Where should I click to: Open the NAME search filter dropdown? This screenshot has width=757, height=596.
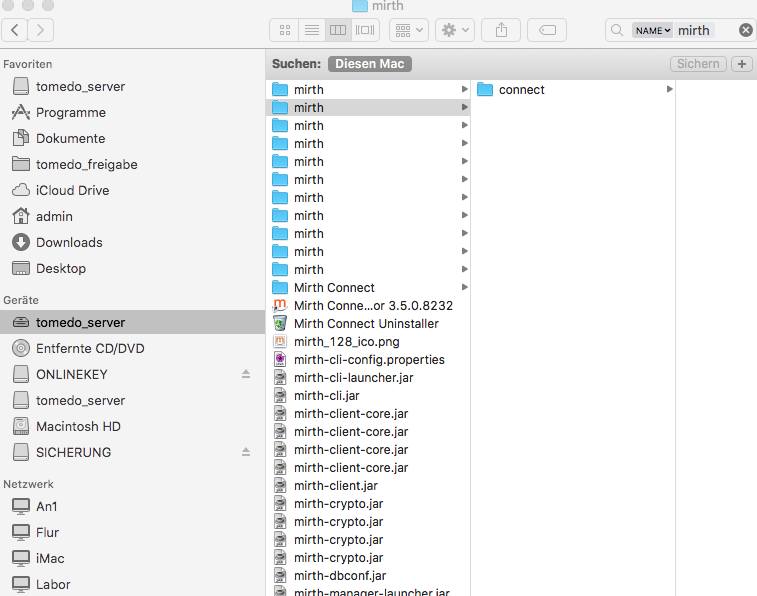click(653, 30)
